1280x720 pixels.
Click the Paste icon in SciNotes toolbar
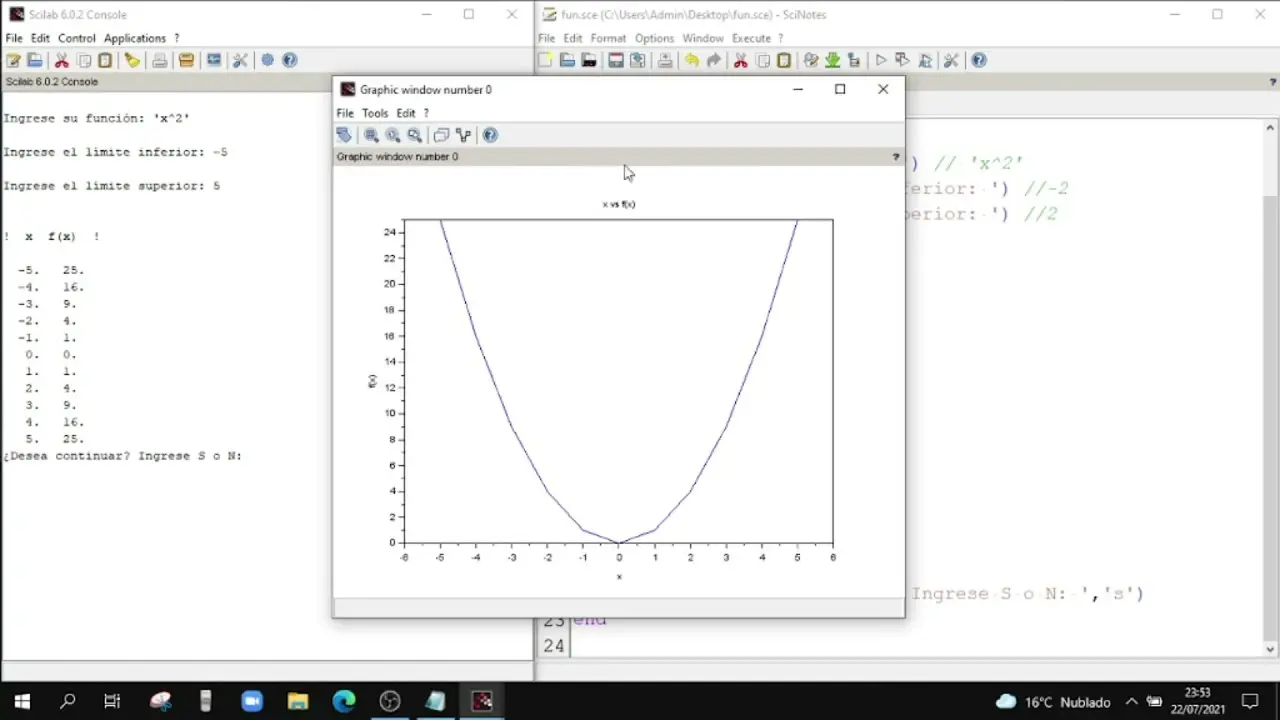coord(784,60)
